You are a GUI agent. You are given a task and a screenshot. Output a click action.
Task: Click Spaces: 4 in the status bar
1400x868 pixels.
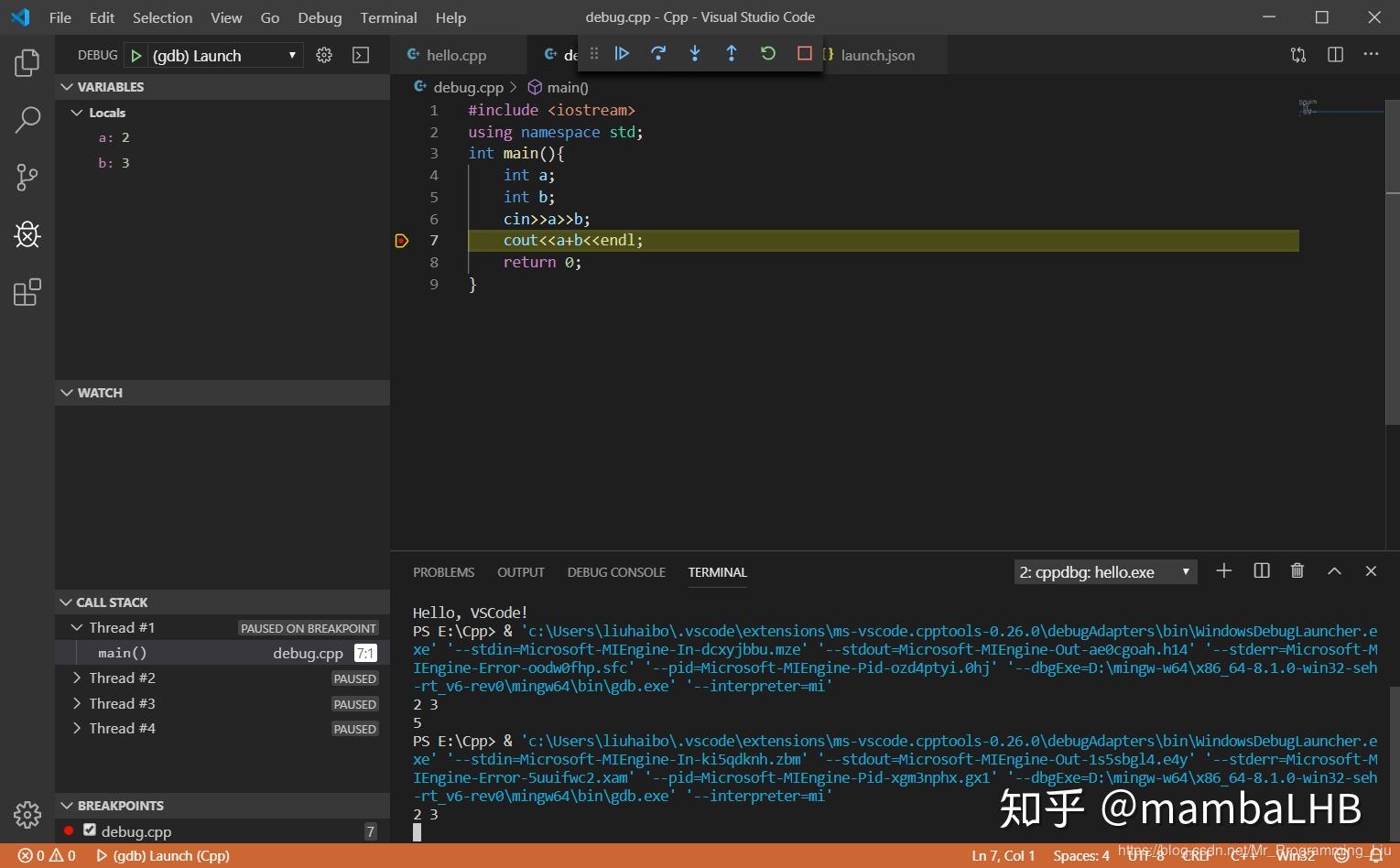point(1080,855)
